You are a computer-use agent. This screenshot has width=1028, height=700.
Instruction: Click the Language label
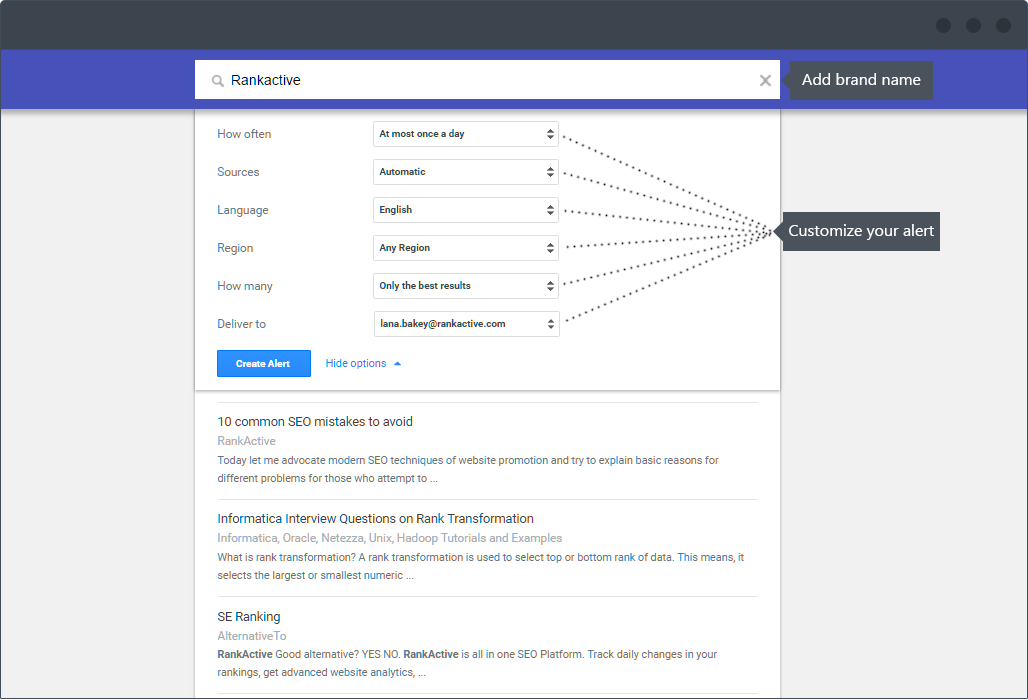click(243, 210)
